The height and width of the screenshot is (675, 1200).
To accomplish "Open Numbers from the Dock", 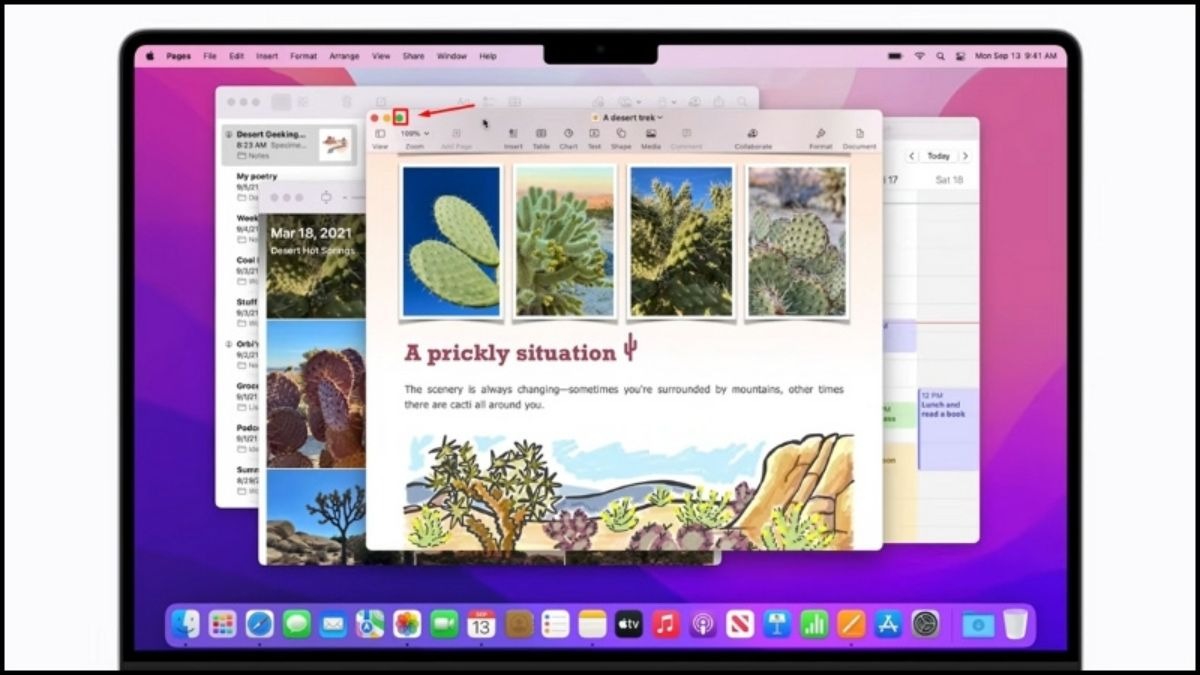I will (814, 624).
